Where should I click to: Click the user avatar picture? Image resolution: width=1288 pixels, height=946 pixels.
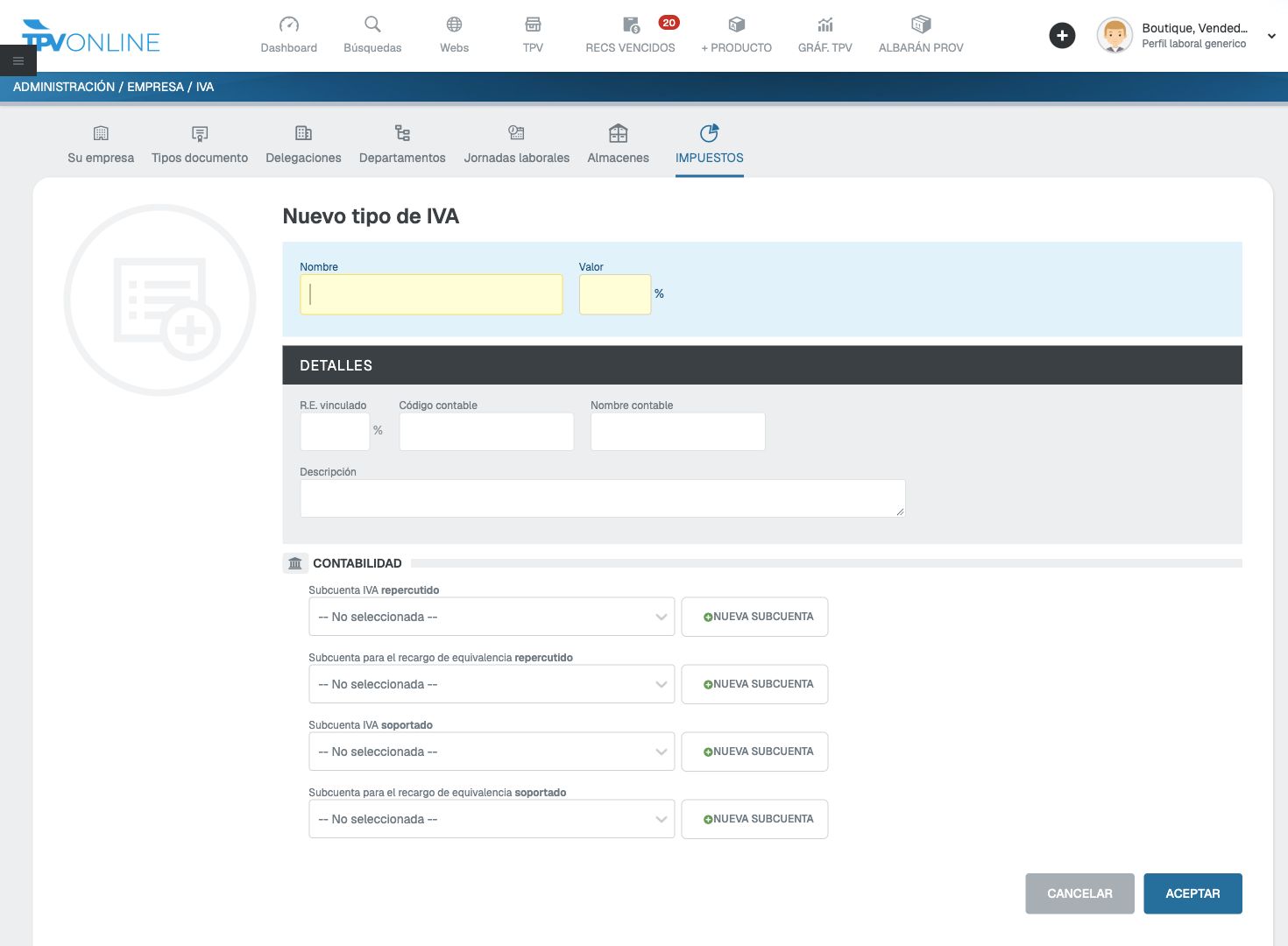[1115, 36]
